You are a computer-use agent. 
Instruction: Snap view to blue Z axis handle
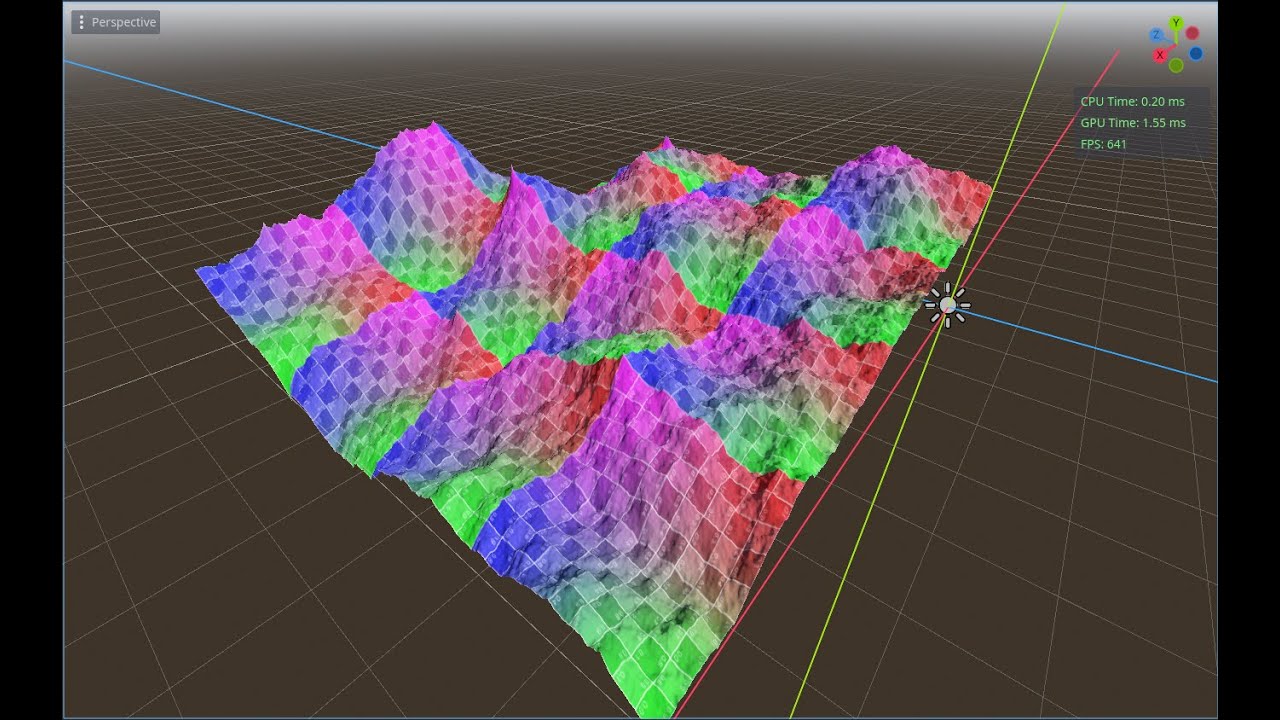pos(1156,35)
